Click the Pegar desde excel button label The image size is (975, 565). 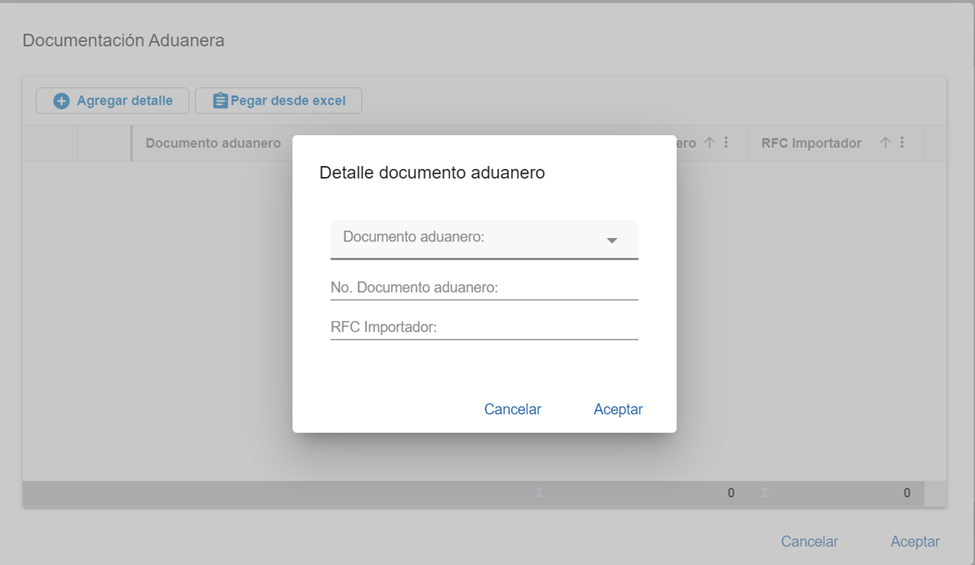click(288, 101)
